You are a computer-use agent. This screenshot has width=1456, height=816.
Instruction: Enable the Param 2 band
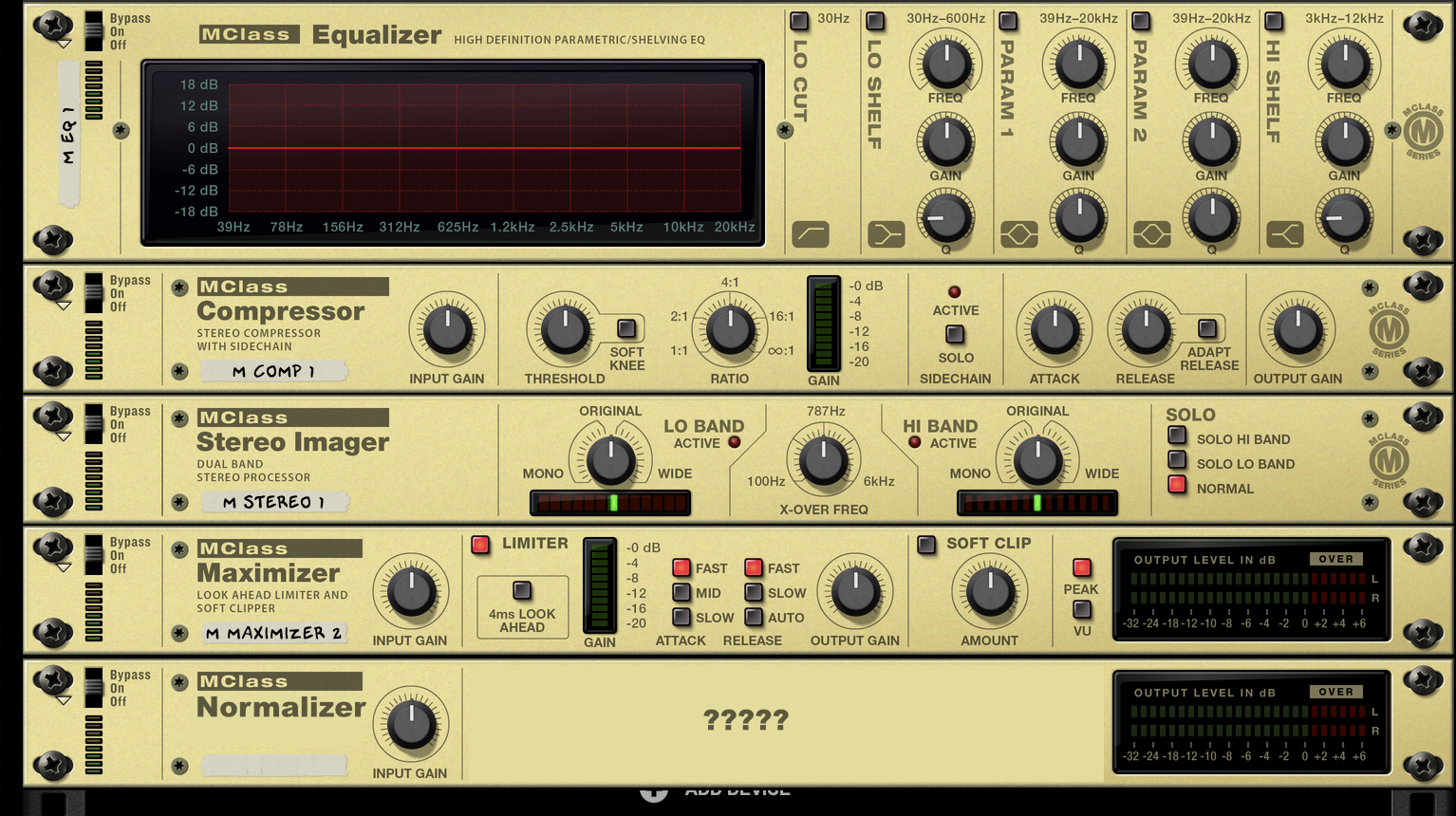click(x=1142, y=20)
